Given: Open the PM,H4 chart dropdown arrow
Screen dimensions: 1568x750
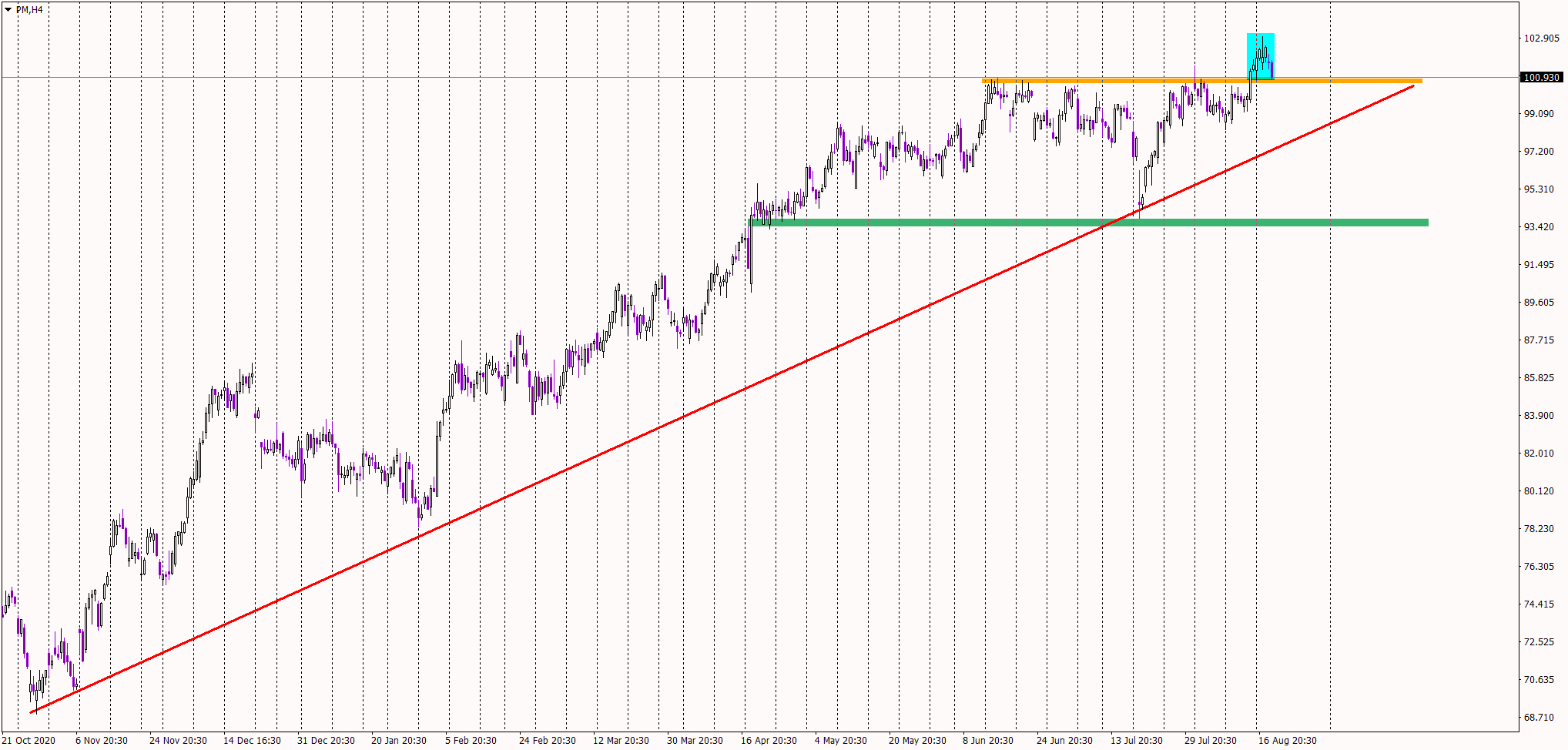Looking at the screenshot, I should 8,9.
